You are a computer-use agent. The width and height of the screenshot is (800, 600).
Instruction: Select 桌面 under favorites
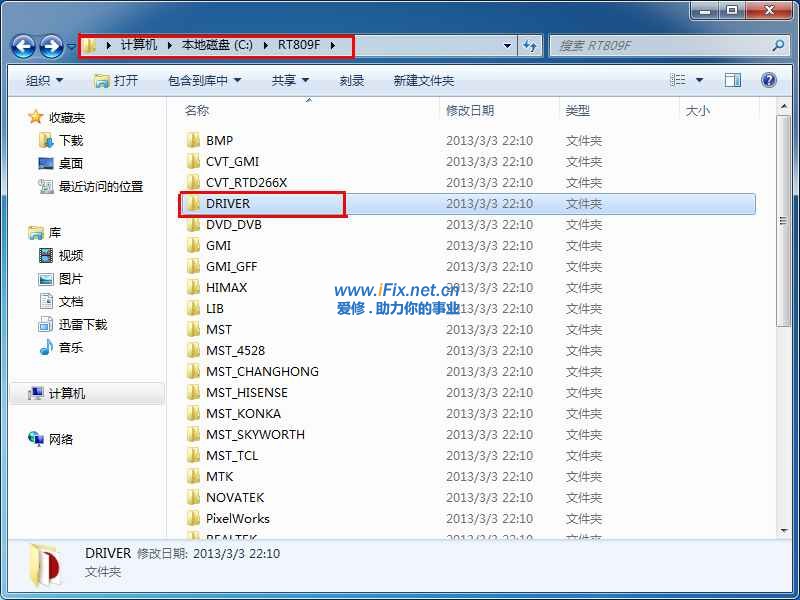[70, 163]
